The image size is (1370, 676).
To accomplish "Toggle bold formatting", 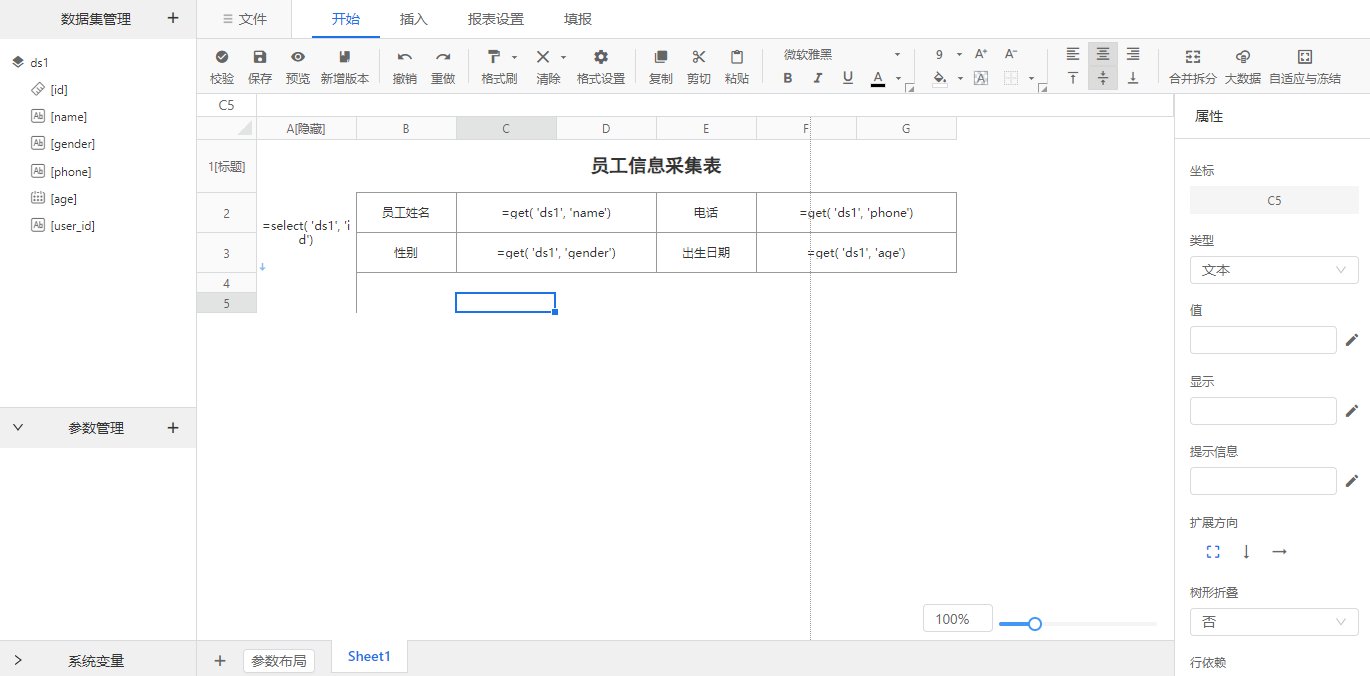I will 788,78.
